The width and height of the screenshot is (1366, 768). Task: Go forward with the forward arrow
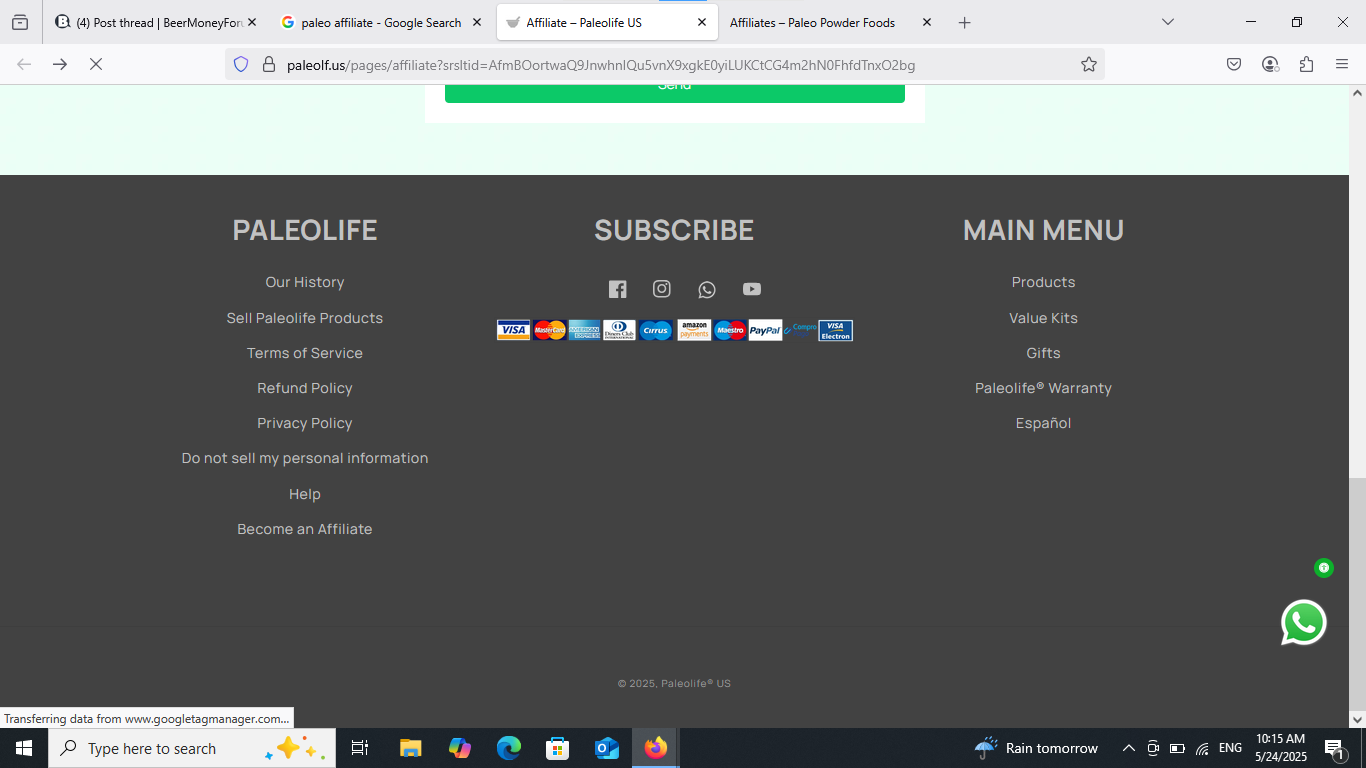[x=60, y=64]
